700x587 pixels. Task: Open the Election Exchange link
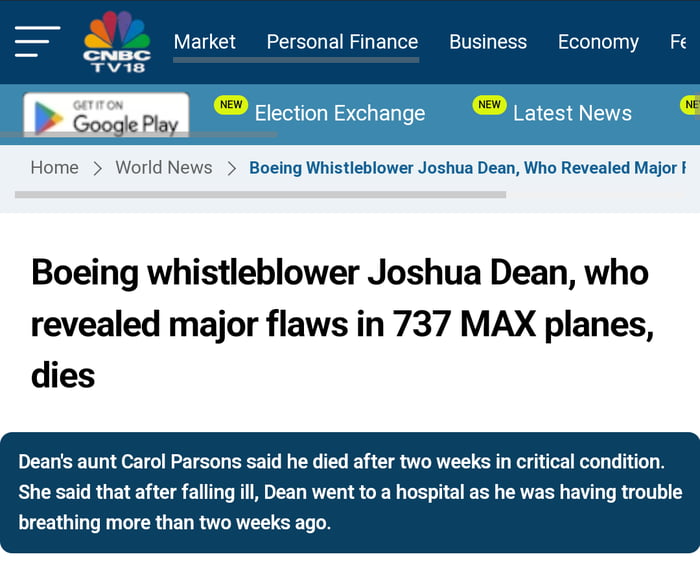pyautogui.click(x=340, y=114)
